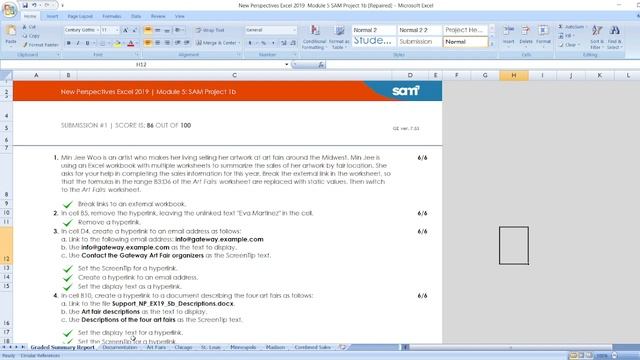This screenshot has width=640, height=360.
Task: Open Sort & Filter menu
Action: coord(597,37)
